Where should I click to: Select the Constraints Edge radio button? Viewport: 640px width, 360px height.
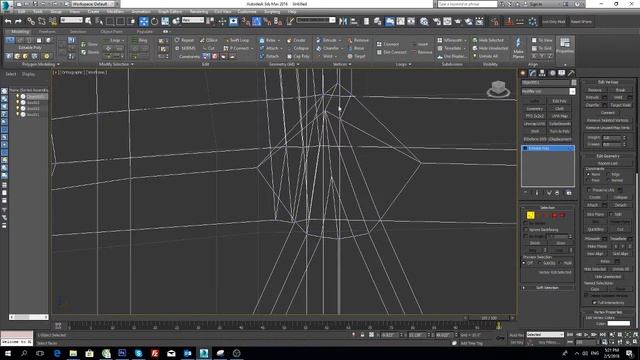pos(609,174)
